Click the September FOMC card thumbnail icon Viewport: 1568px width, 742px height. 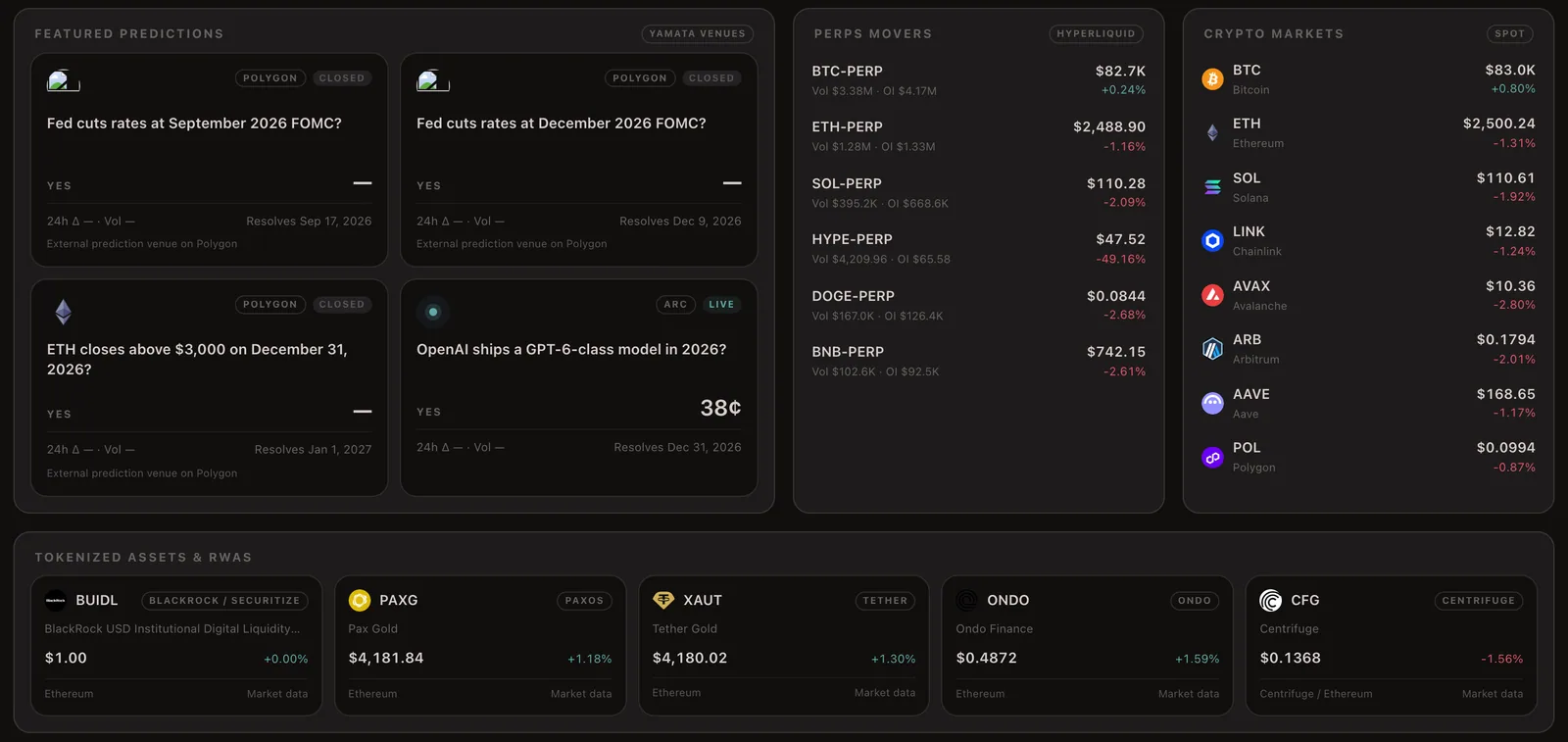click(x=63, y=80)
